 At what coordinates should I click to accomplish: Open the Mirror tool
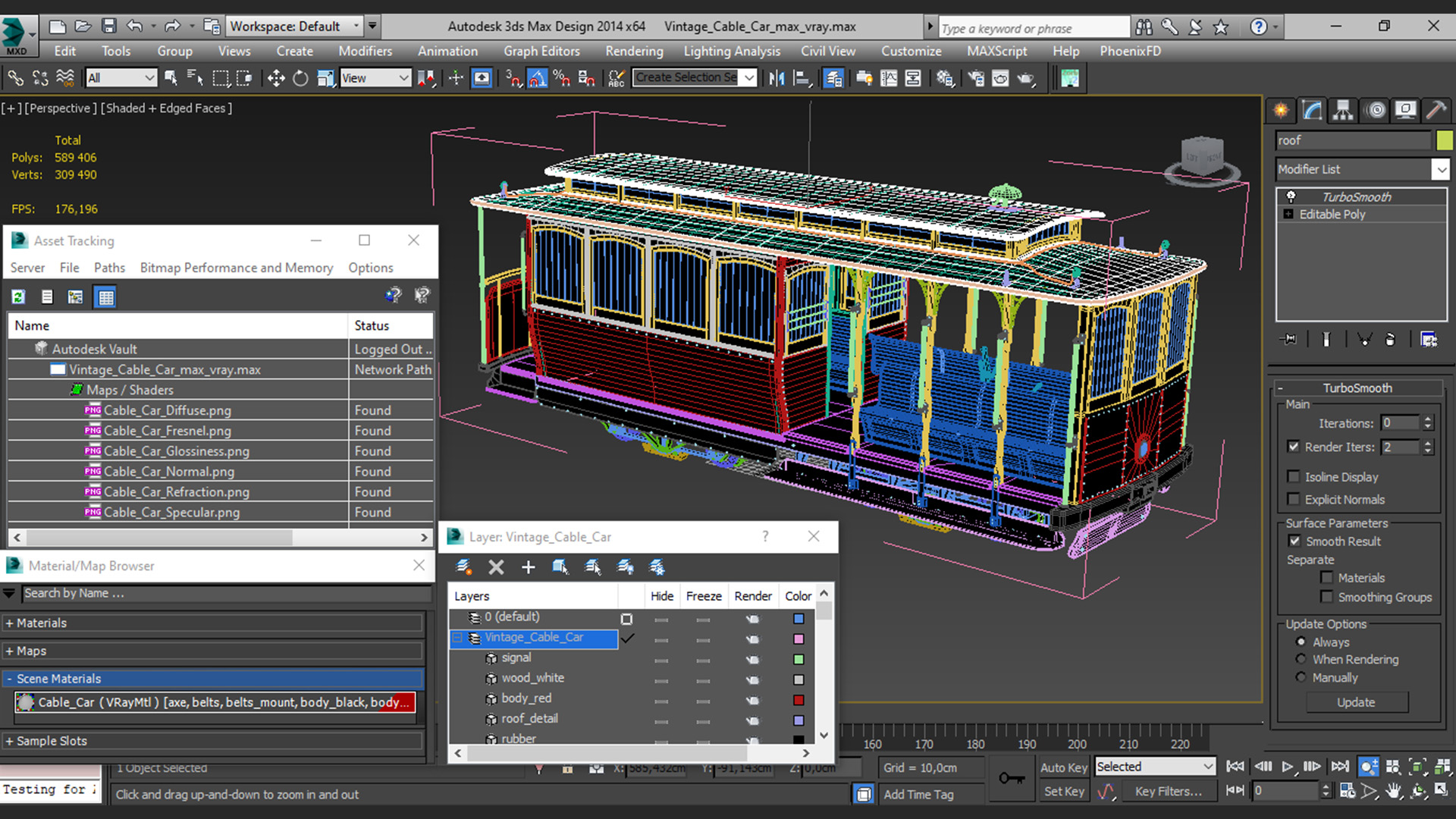tap(777, 78)
